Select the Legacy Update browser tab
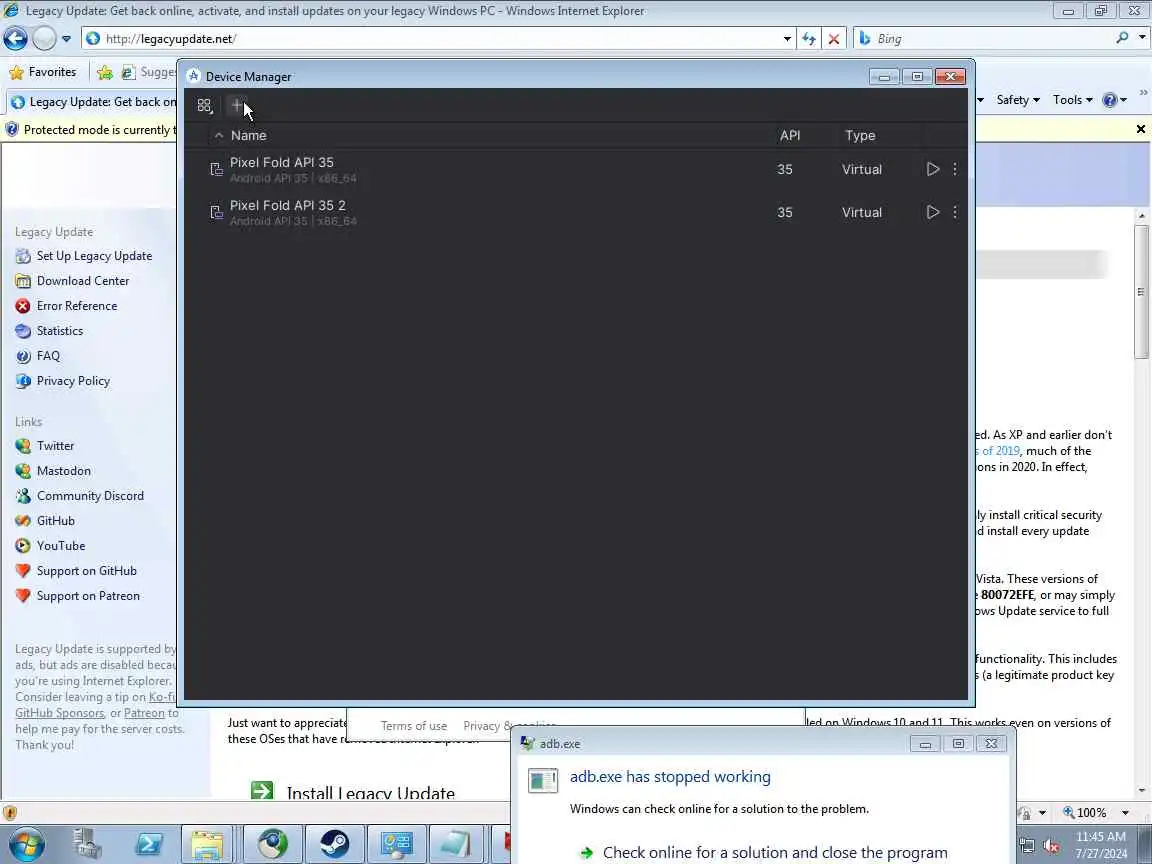Screen dimensions: 1152x864 point(92,102)
